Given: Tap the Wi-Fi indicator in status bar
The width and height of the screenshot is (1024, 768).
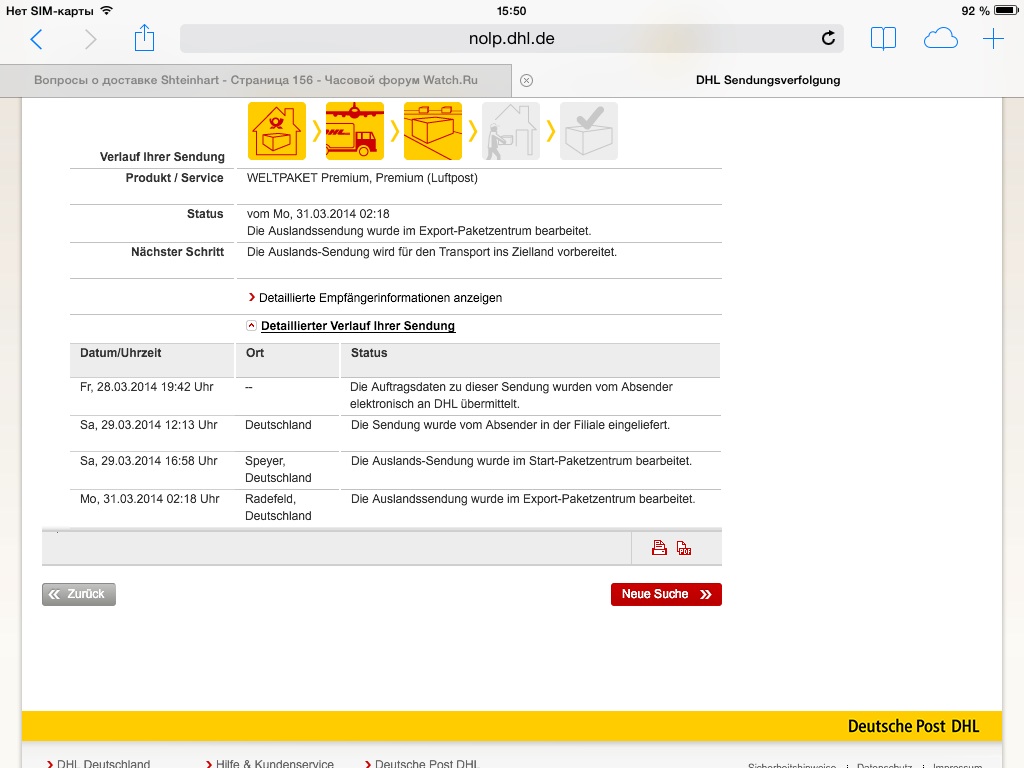Looking at the screenshot, I should (x=107, y=10).
